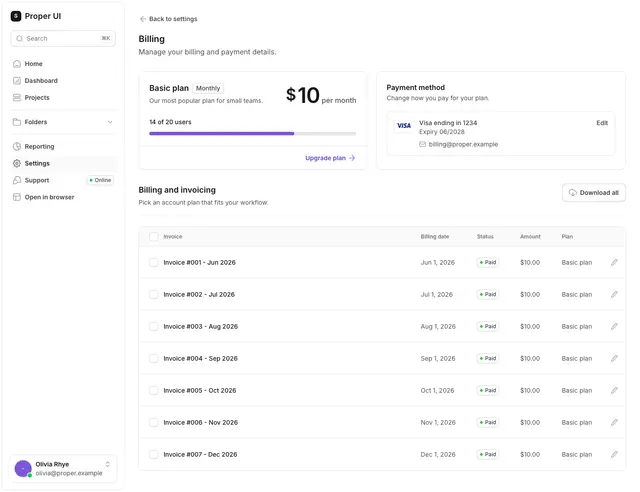Click the back arrow icon
Screen dimensions: 640x492
[x=142, y=19]
